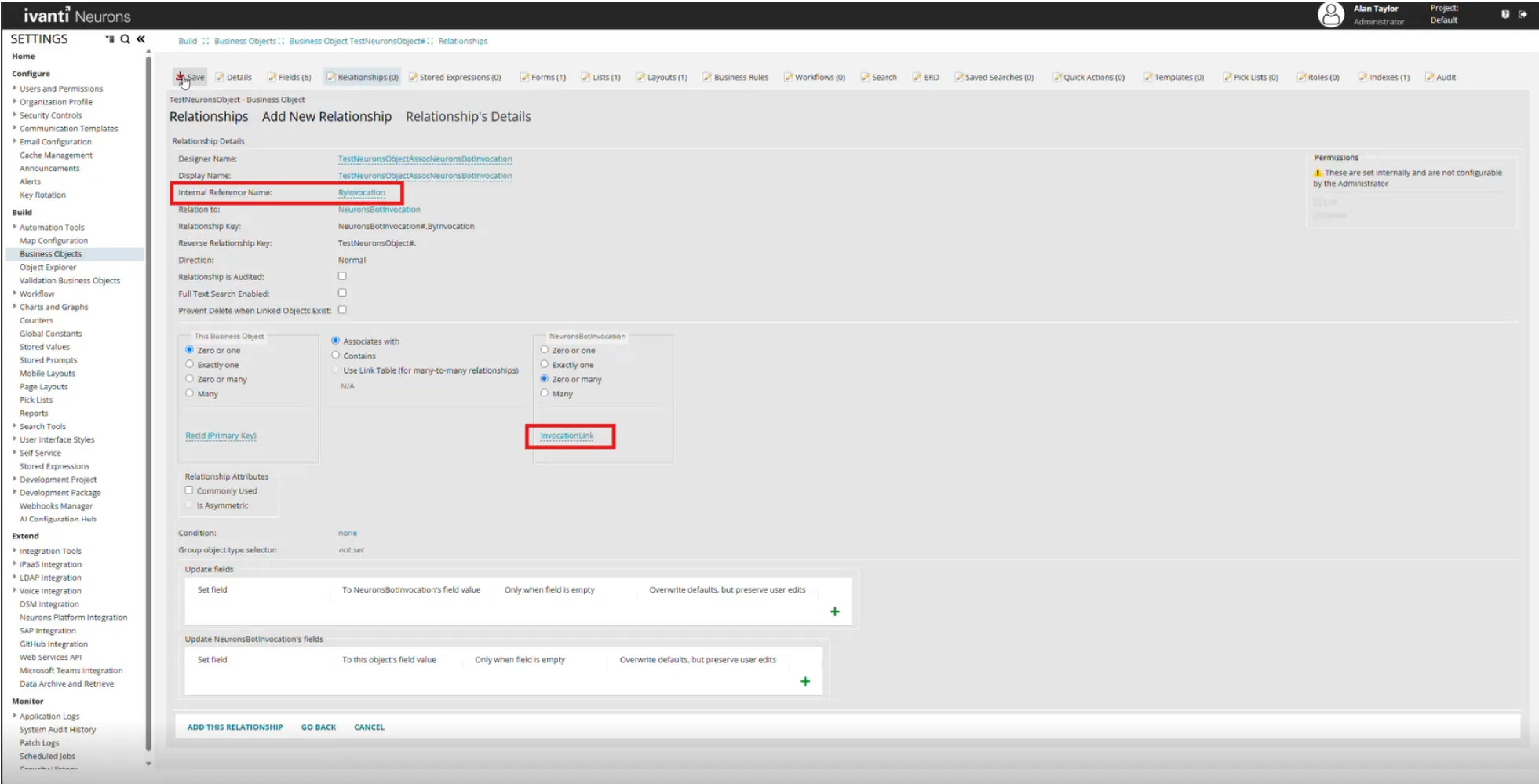Choose Zero or many under This Business Object
Viewport: 1539px width, 784px height.
189,379
